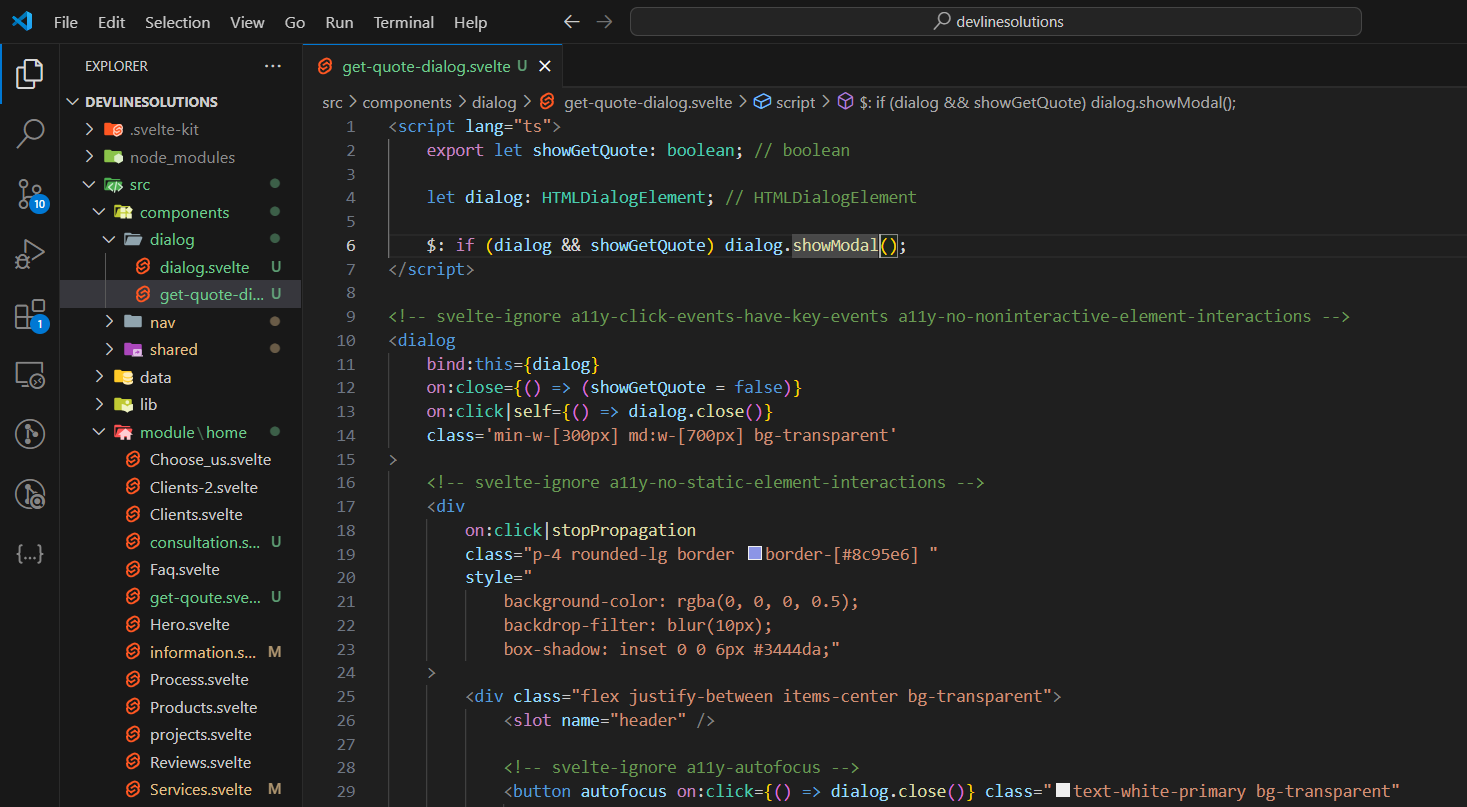The width and height of the screenshot is (1467, 807).
Task: Open the Run and Debug view
Action: tap(30, 254)
